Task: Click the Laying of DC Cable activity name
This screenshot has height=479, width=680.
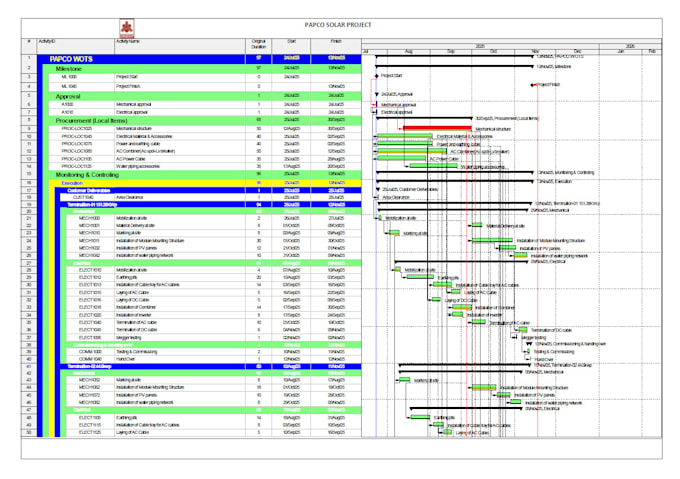Action: [132, 300]
